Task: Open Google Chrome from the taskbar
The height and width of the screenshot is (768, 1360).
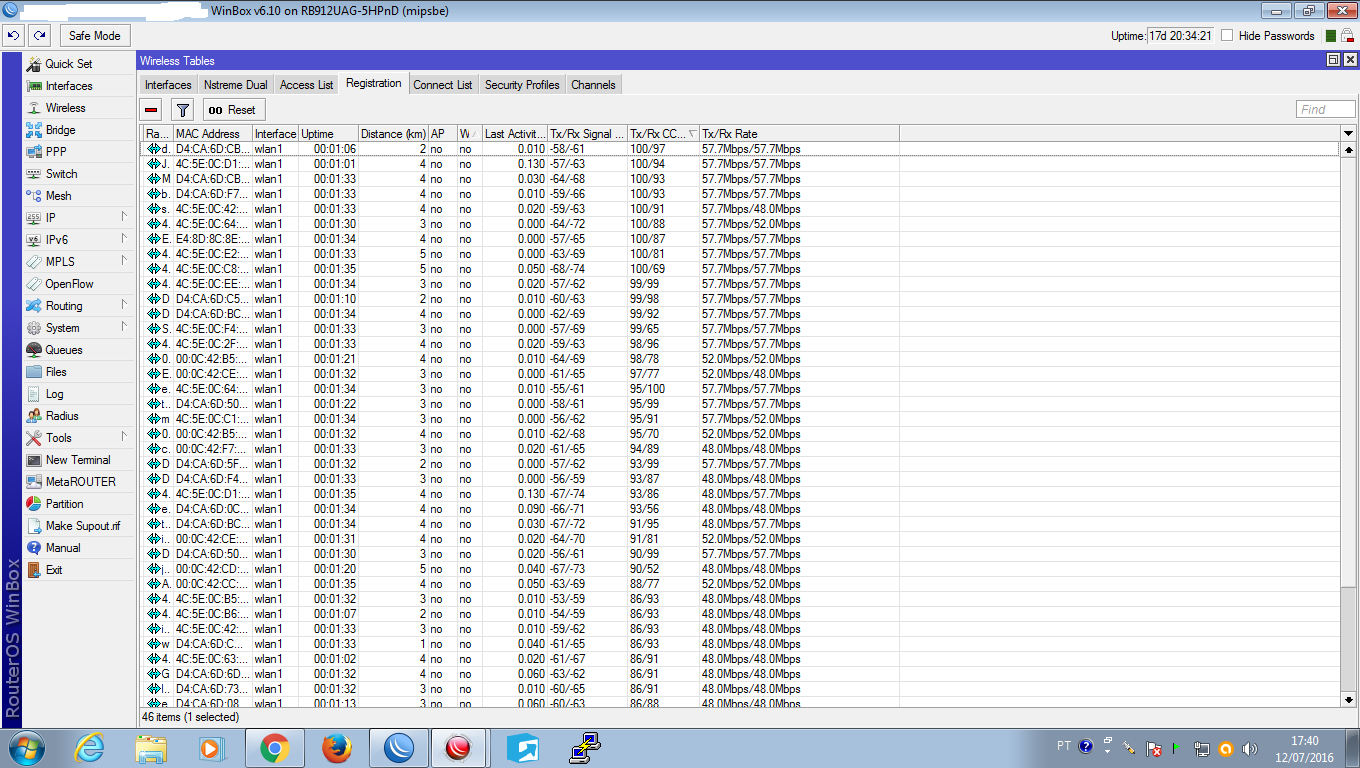Action: tap(274, 748)
